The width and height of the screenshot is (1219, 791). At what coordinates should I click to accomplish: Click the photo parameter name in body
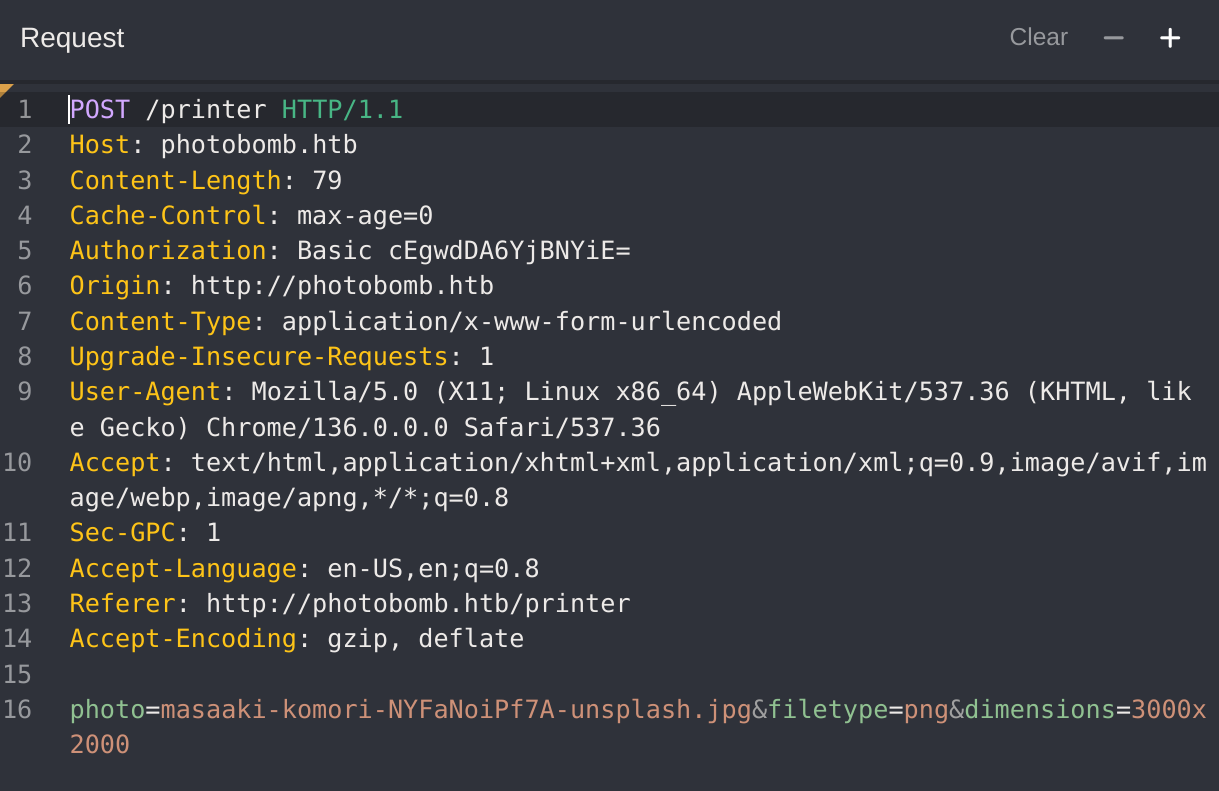(107, 710)
